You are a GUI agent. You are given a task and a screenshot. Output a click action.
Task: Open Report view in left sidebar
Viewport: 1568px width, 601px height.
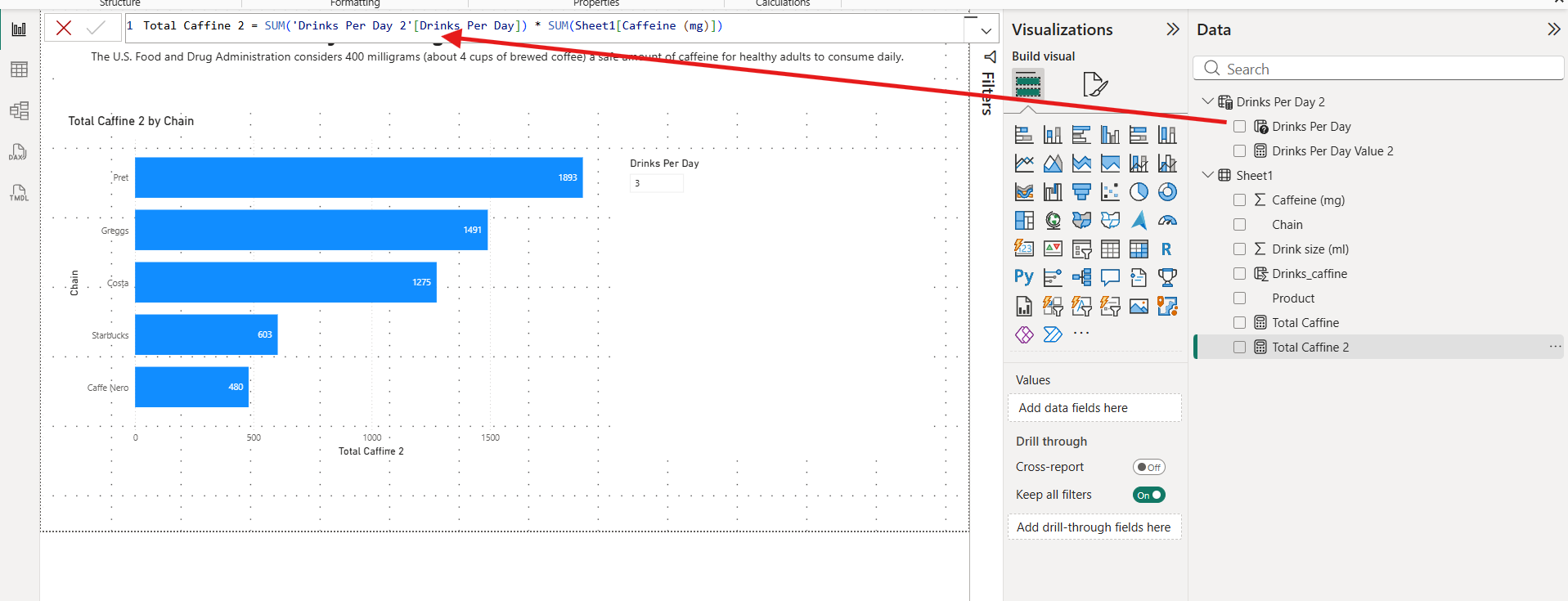pyautogui.click(x=19, y=29)
